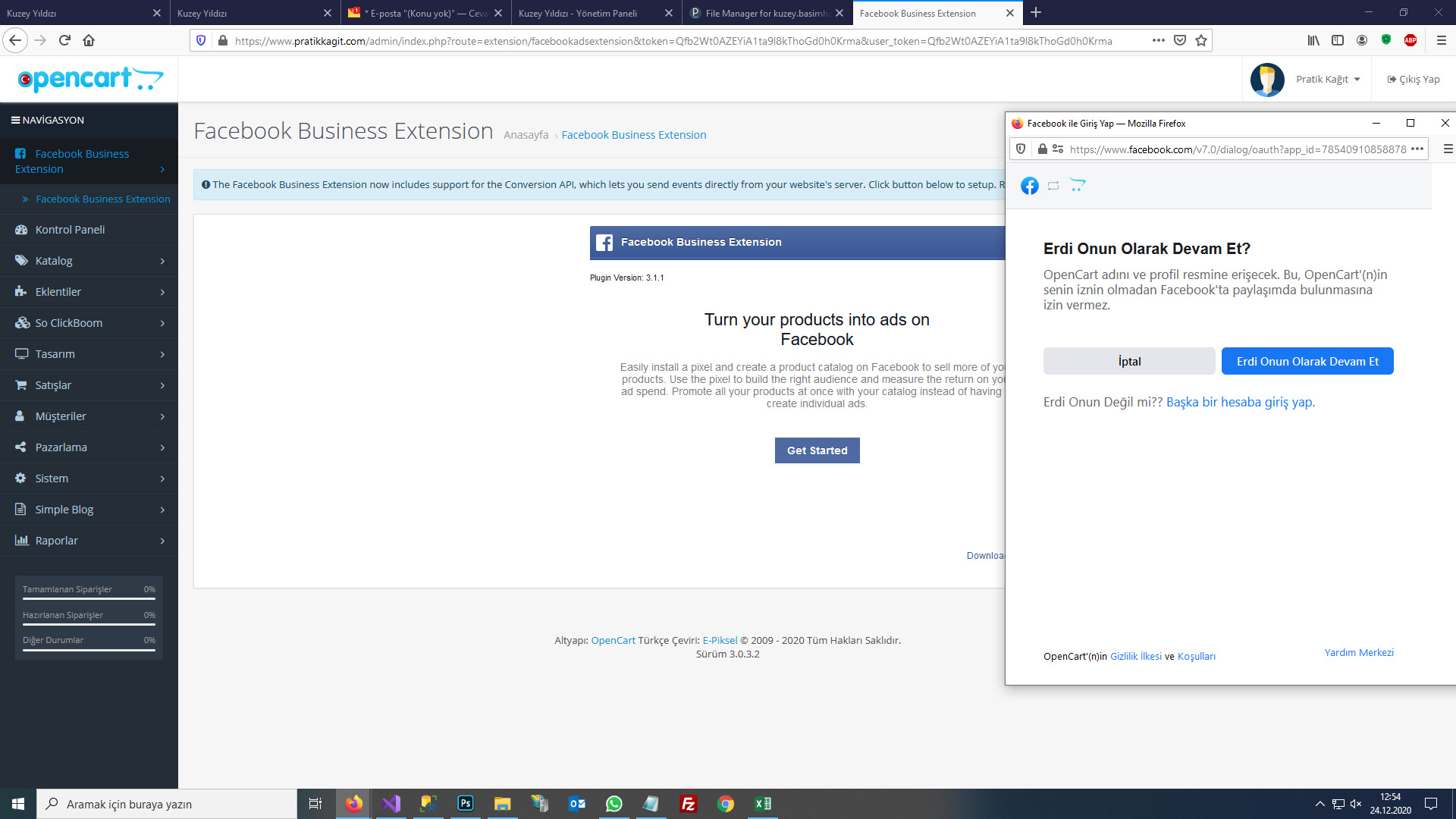1456x819 pixels.
Task: Expand the Satışlar sidebar menu
Action: (89, 385)
